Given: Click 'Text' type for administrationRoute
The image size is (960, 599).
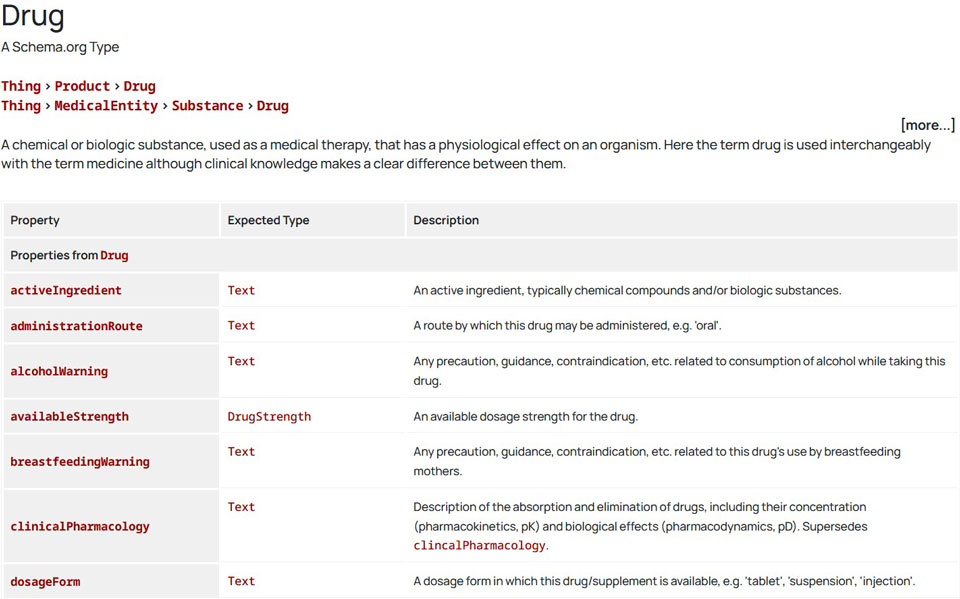Looking at the screenshot, I should coord(241,326).
